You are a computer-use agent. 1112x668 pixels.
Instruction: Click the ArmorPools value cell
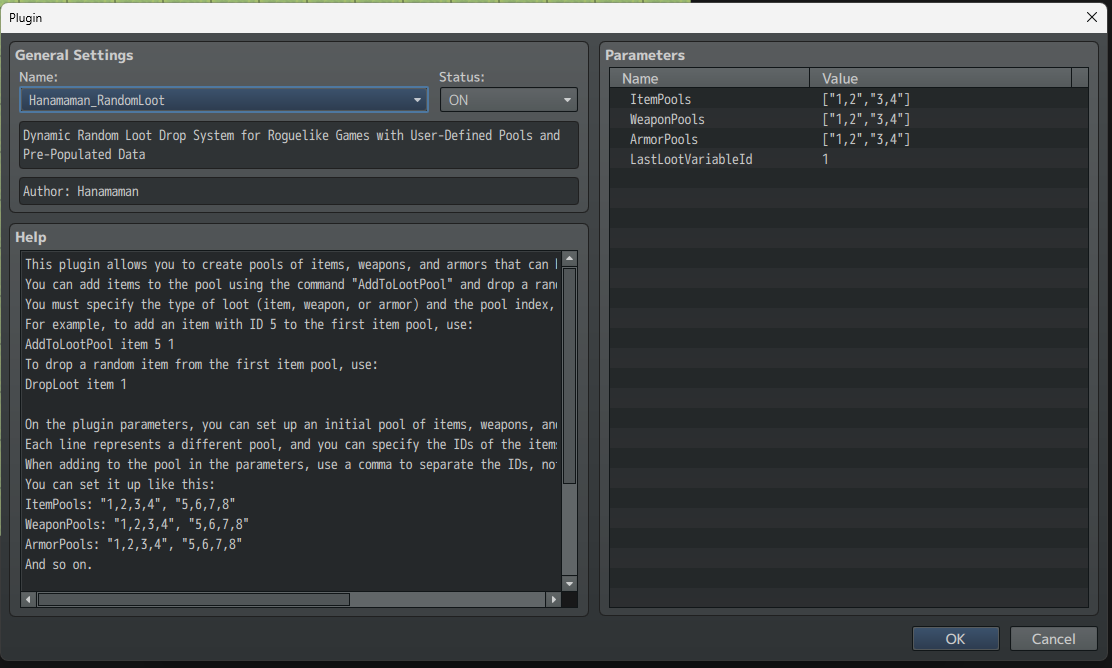866,139
